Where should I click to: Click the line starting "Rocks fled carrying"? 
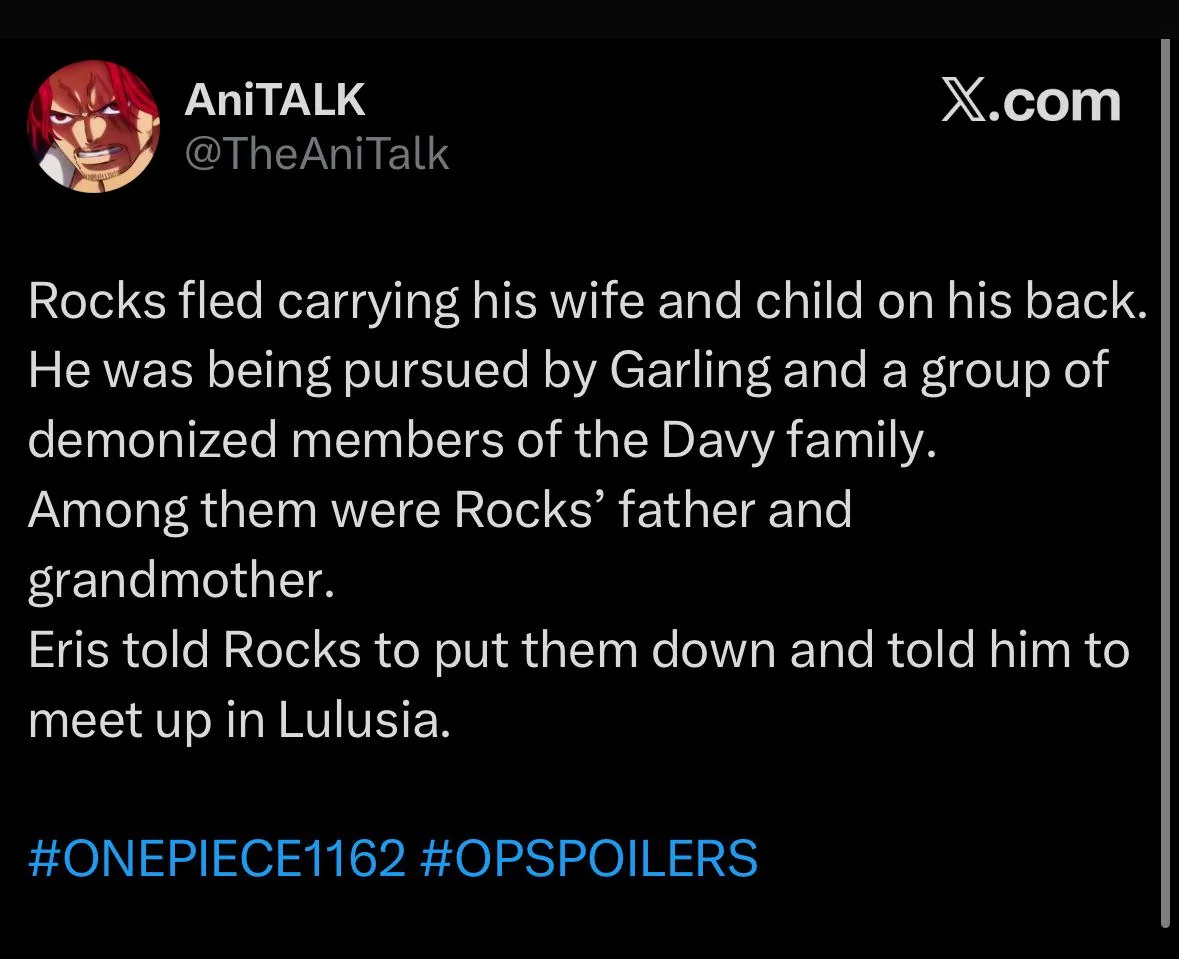(x=586, y=301)
